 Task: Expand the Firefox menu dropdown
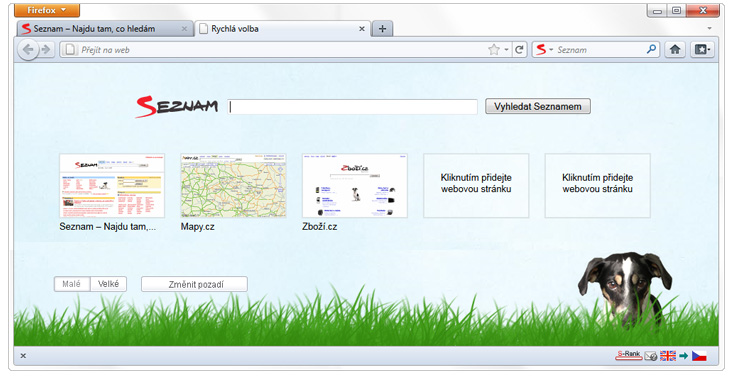tap(47, 10)
